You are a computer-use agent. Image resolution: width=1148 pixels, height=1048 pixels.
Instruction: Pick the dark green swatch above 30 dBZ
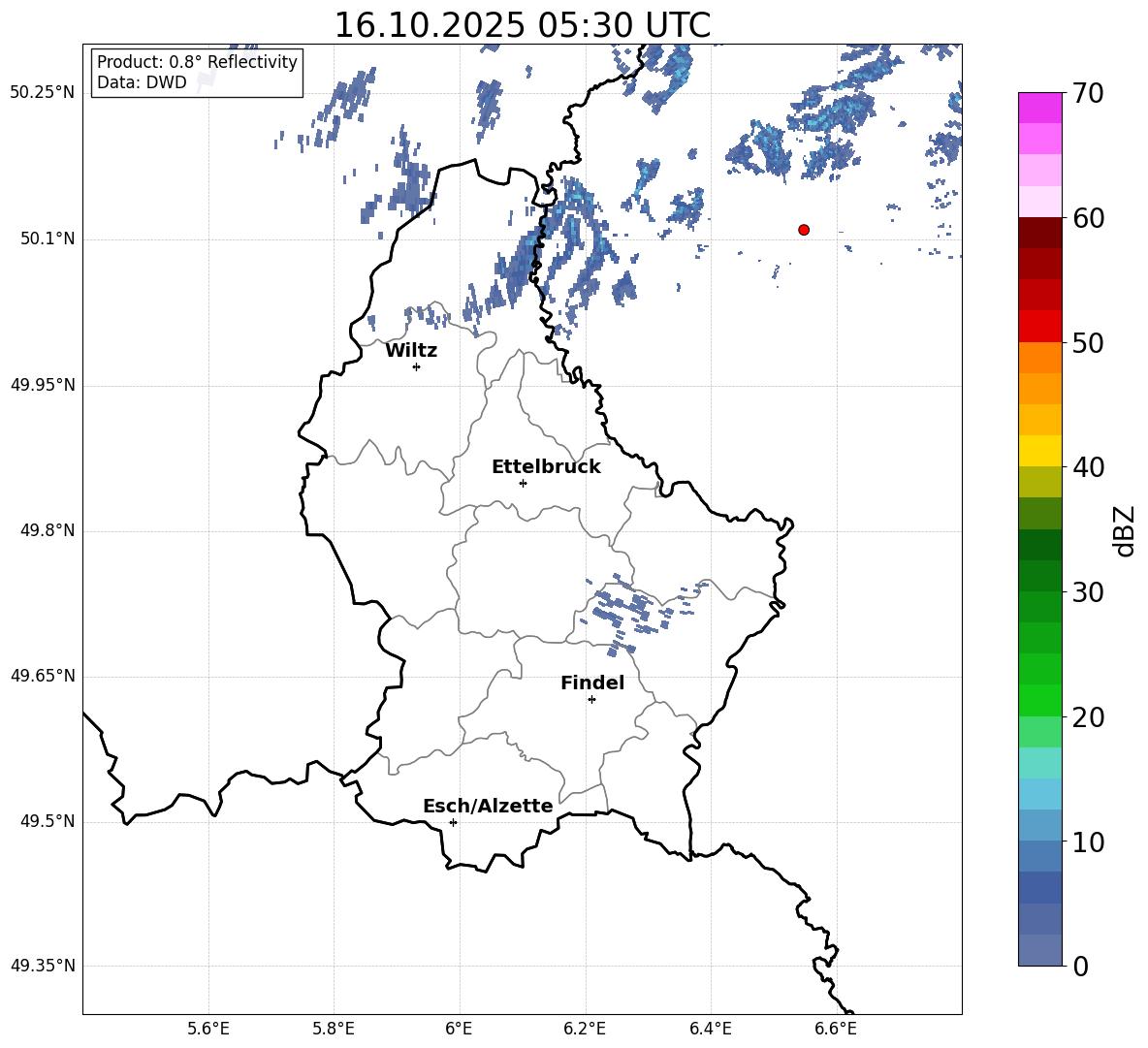(1040, 576)
